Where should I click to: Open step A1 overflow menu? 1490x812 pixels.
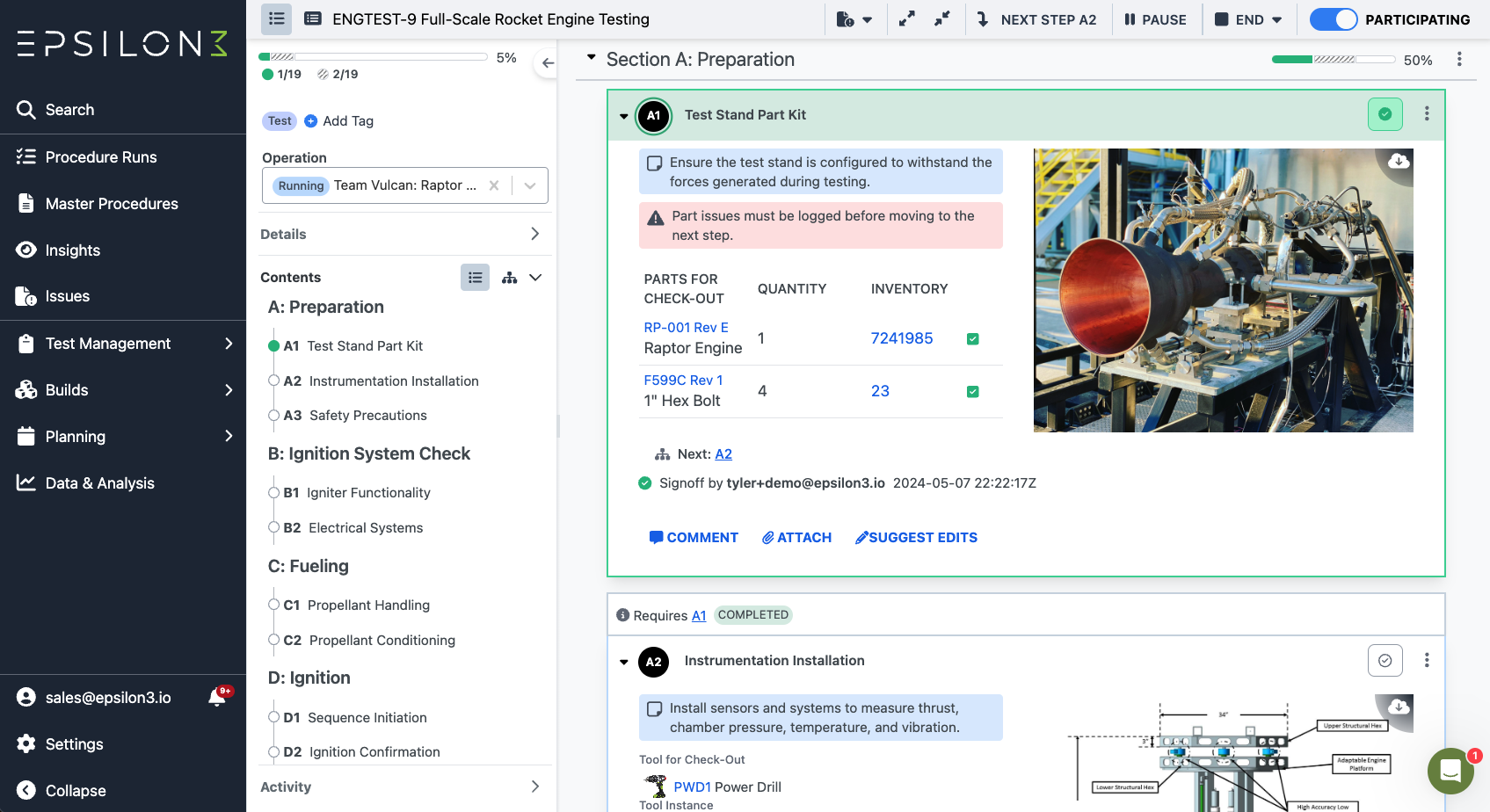(1427, 113)
